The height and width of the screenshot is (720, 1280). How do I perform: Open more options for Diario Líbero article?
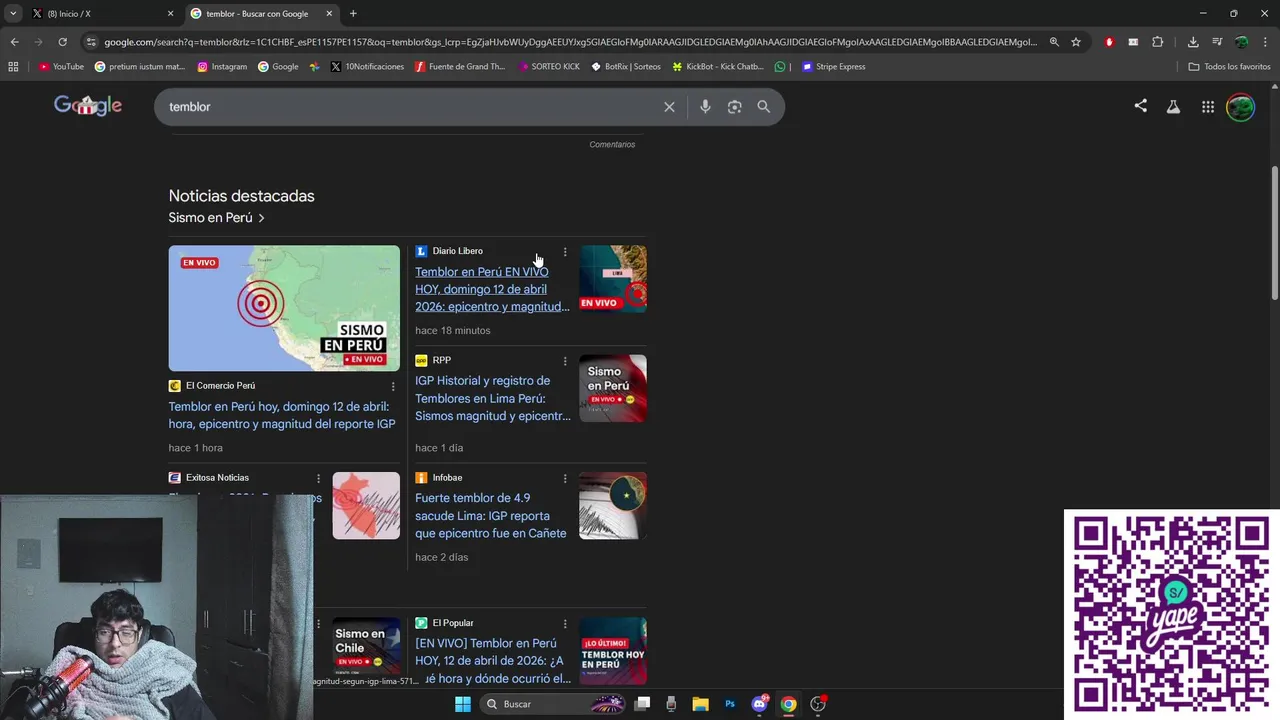tap(565, 252)
